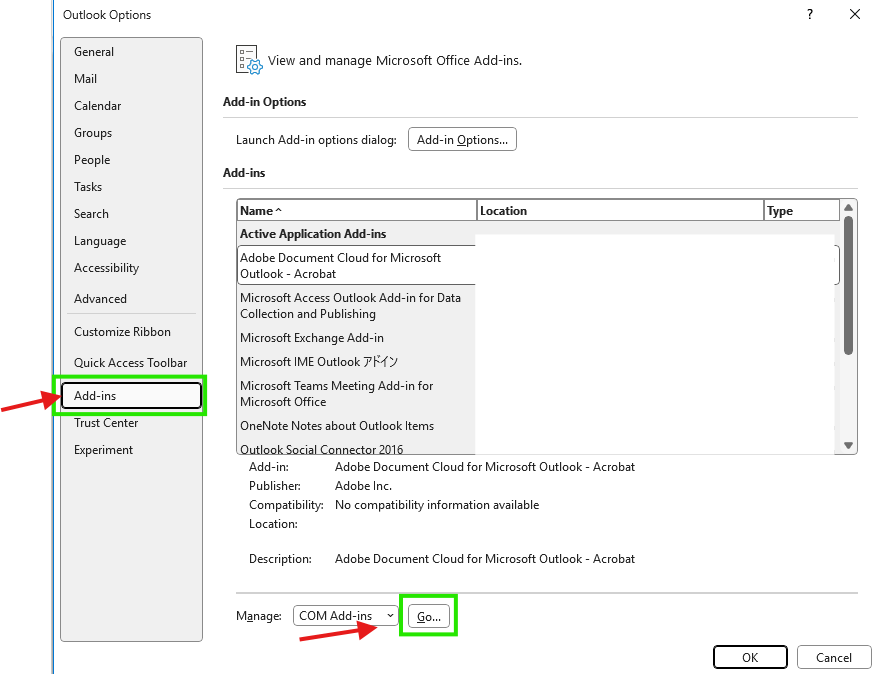The height and width of the screenshot is (674, 878).
Task: Open Quick Access Toolbar settings
Action: [x=130, y=363]
